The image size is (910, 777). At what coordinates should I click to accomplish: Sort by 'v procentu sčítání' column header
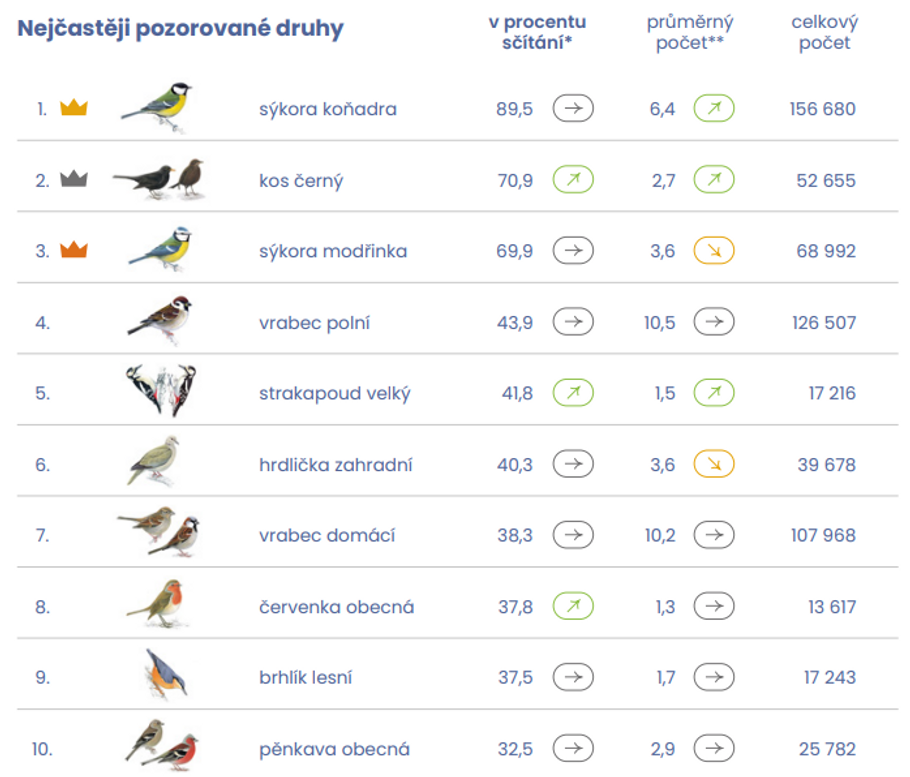coord(537,32)
